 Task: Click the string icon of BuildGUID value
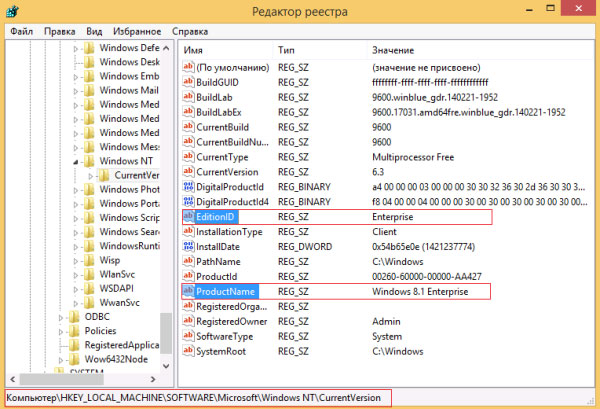[188, 82]
